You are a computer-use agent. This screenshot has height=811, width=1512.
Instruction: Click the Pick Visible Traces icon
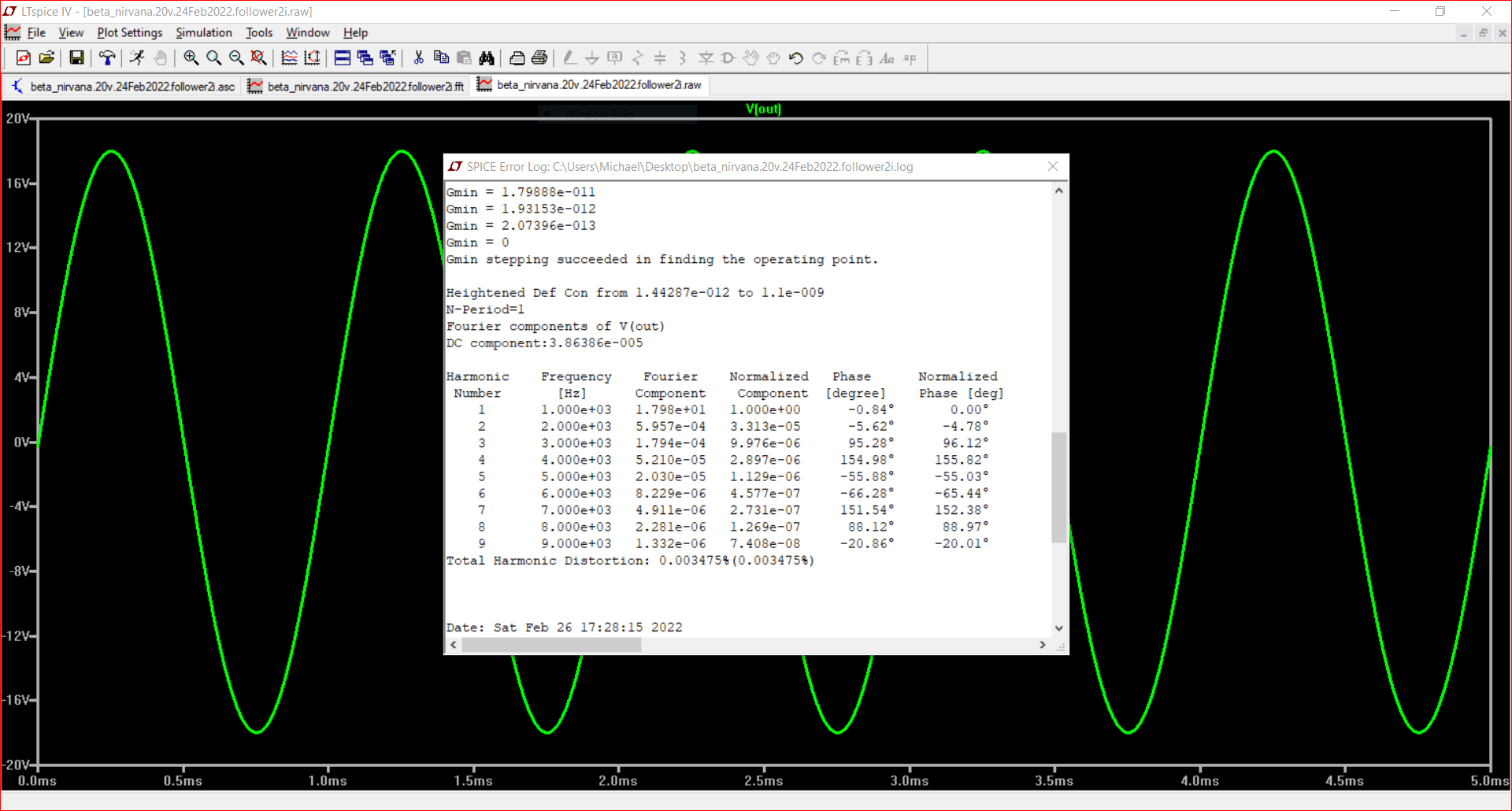tap(289, 58)
